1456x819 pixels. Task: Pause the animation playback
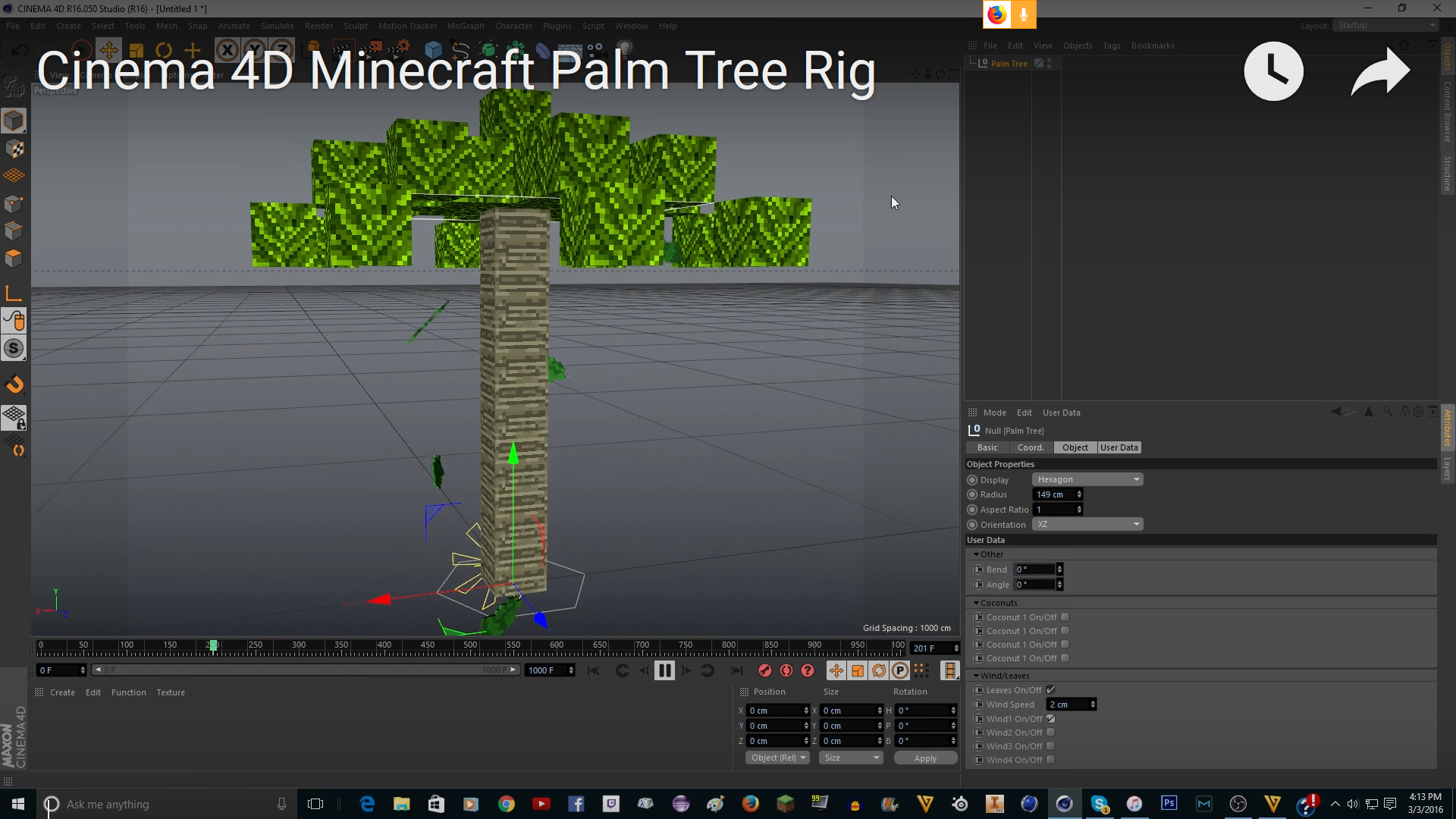pyautogui.click(x=664, y=670)
